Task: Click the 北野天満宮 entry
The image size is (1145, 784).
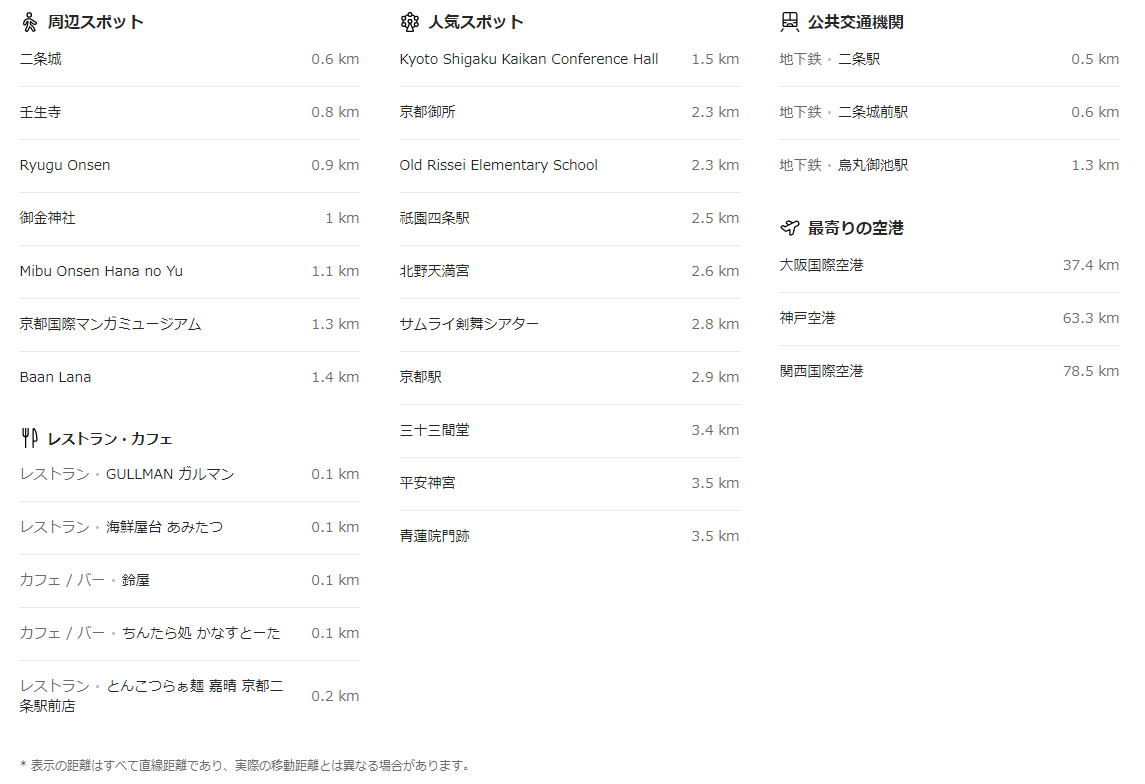Action: pyautogui.click(x=570, y=272)
